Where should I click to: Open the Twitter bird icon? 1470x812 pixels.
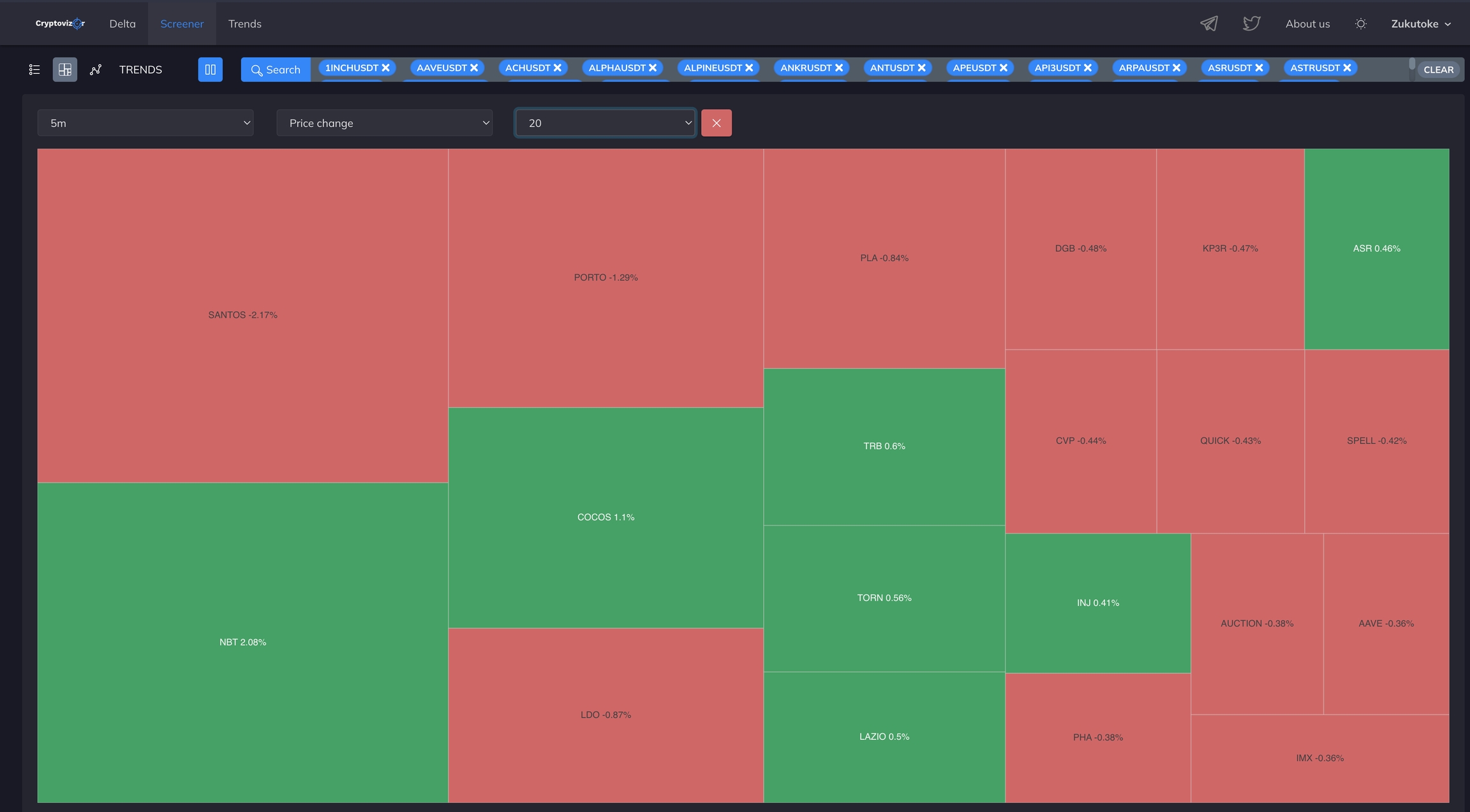click(1251, 24)
